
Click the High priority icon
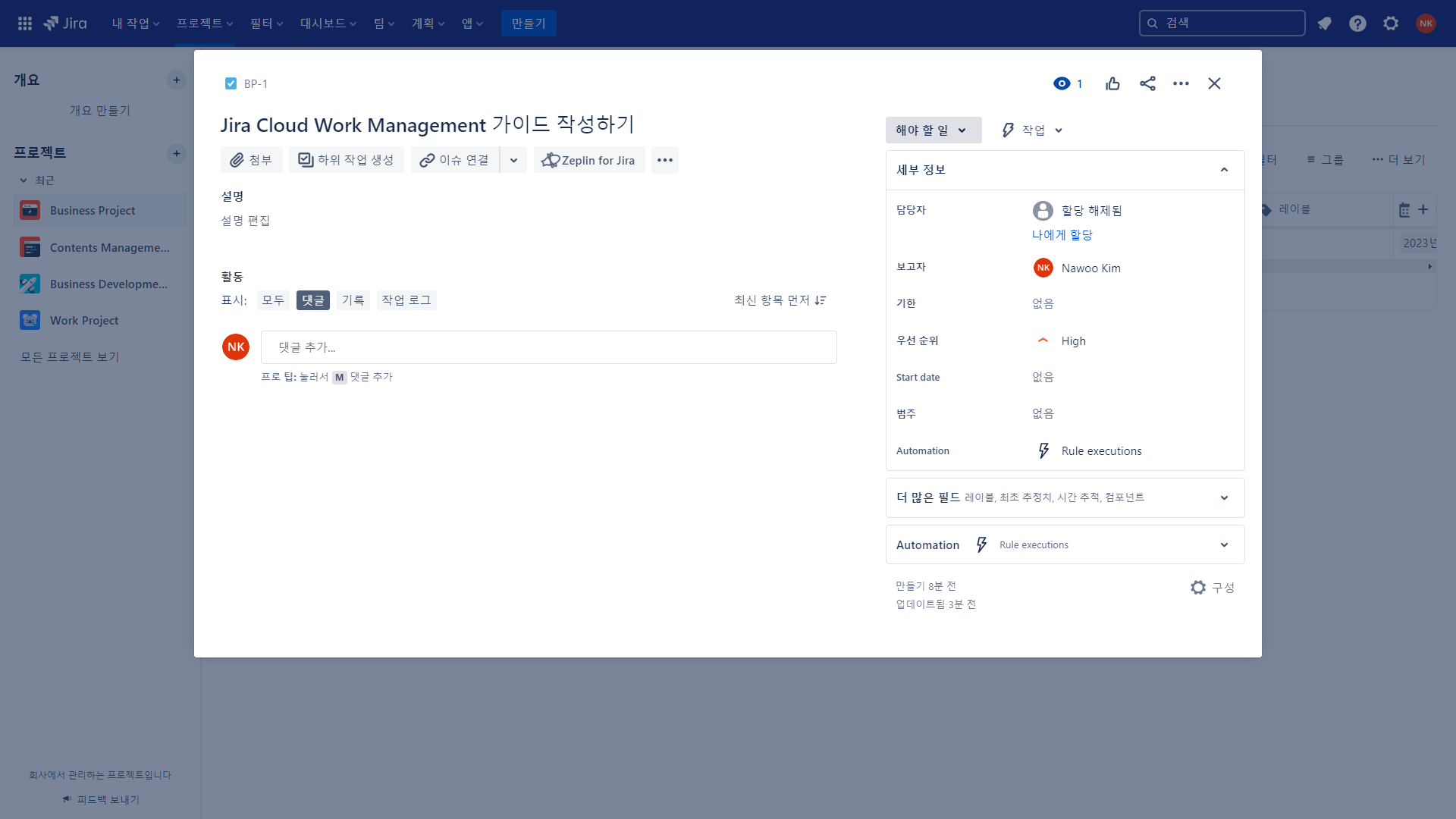pyautogui.click(x=1043, y=340)
